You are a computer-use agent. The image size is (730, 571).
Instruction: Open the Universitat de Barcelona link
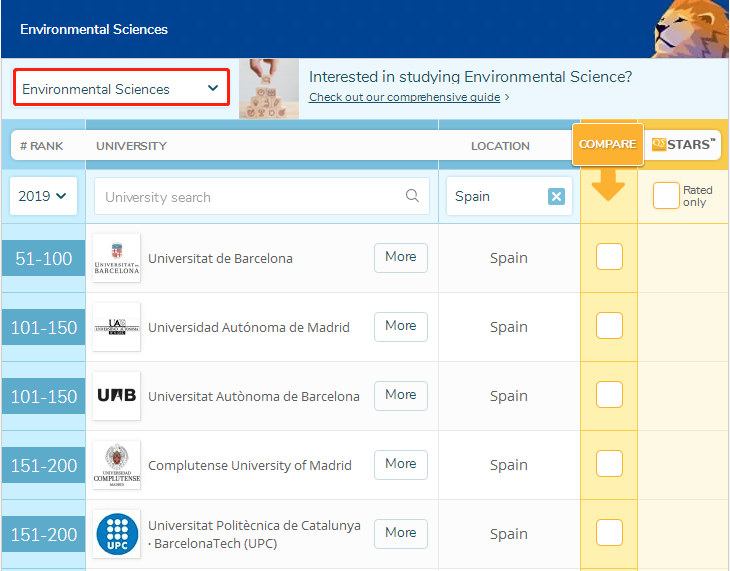click(220, 258)
